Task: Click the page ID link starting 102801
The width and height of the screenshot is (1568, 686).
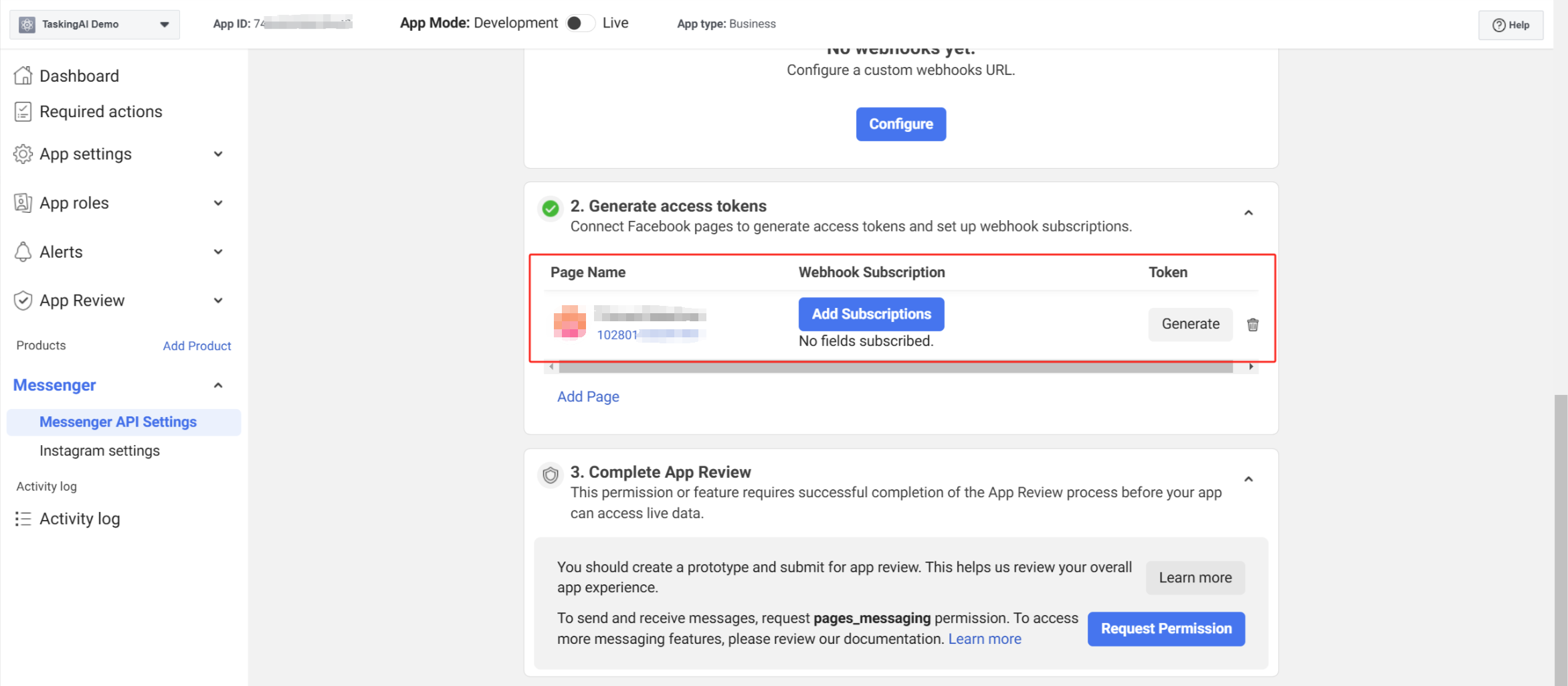Action: pos(648,335)
